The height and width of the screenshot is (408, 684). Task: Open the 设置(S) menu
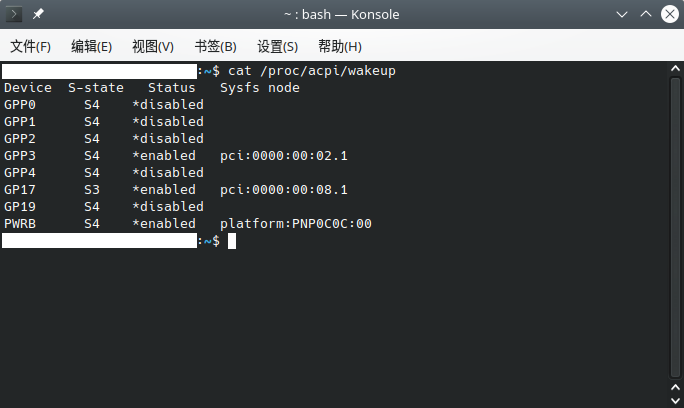point(277,46)
